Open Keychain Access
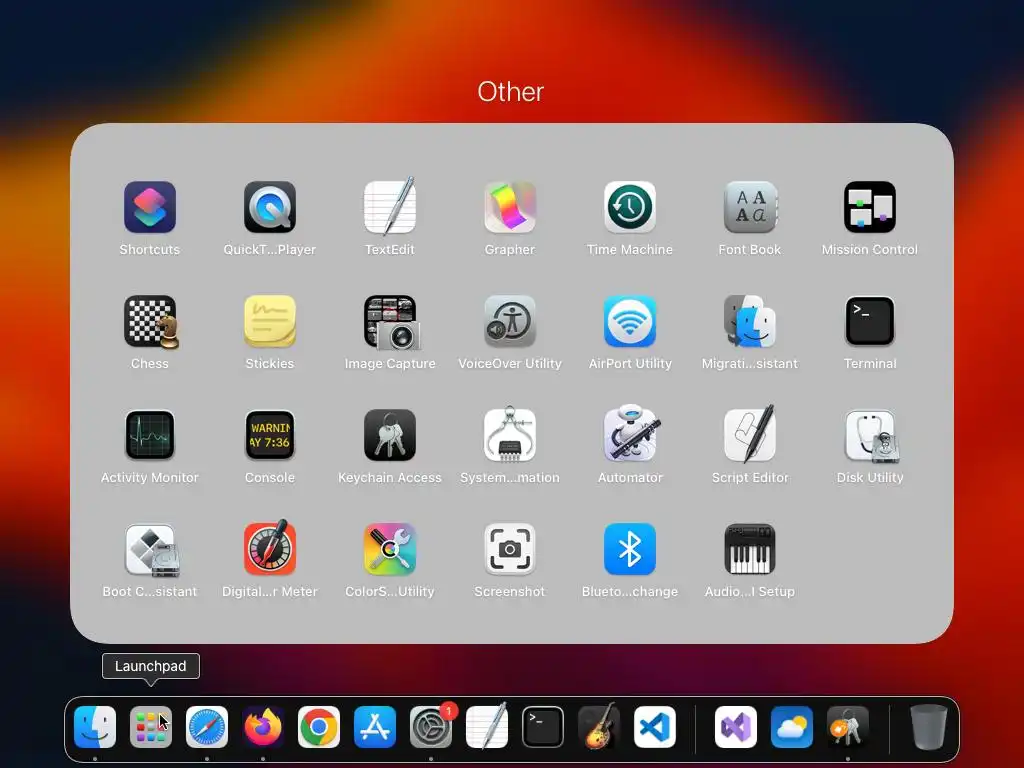 click(390, 436)
